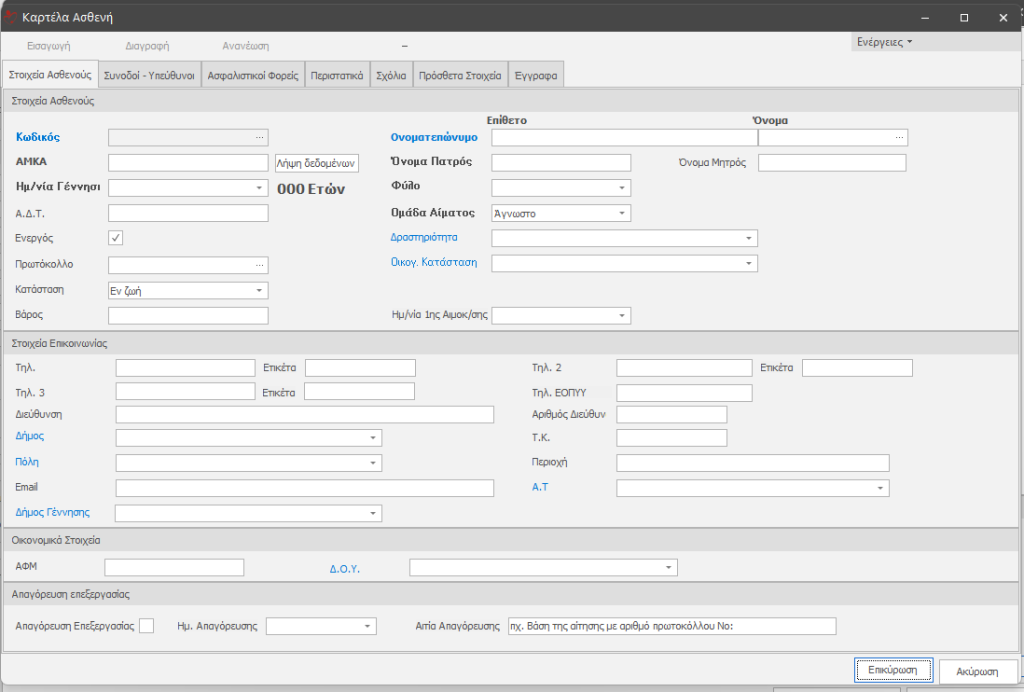Open the Περιστατικά tab
Image resolution: width=1024 pixels, height=692 pixels.
(x=335, y=75)
